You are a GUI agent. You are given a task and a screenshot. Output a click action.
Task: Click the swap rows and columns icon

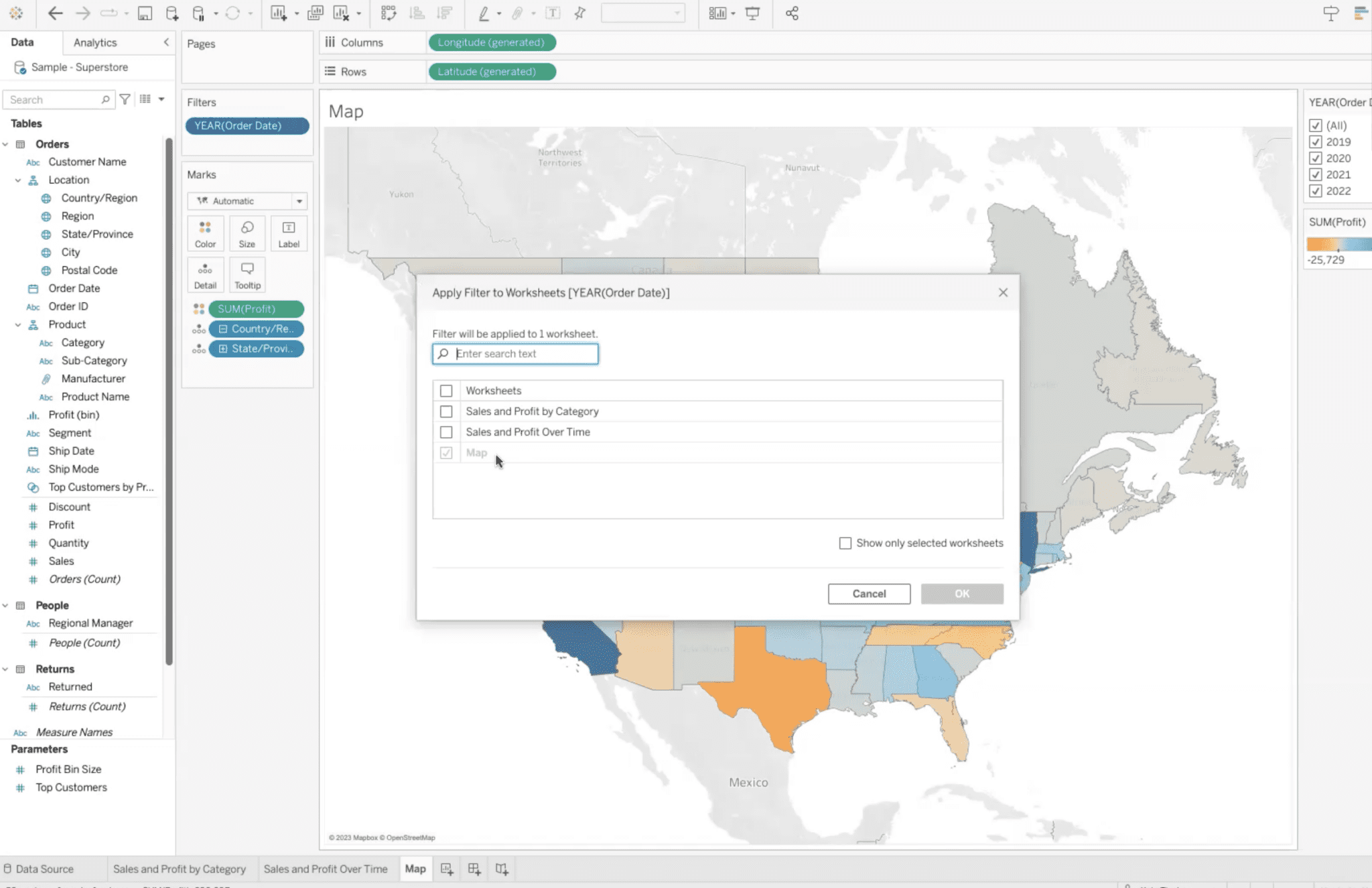click(388, 13)
